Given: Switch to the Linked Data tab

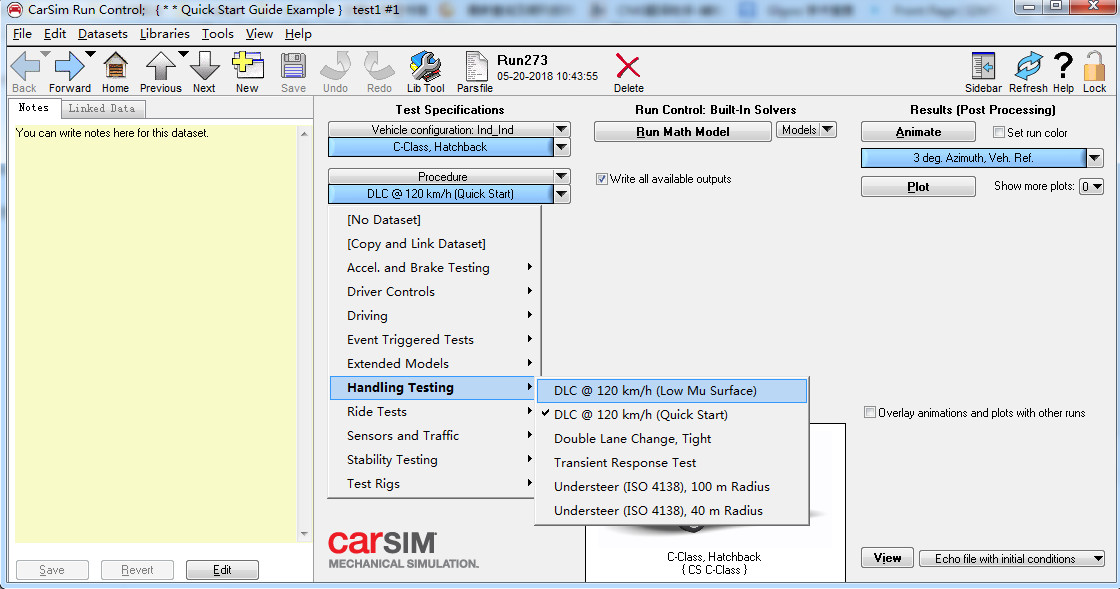Looking at the screenshot, I should 102,109.
